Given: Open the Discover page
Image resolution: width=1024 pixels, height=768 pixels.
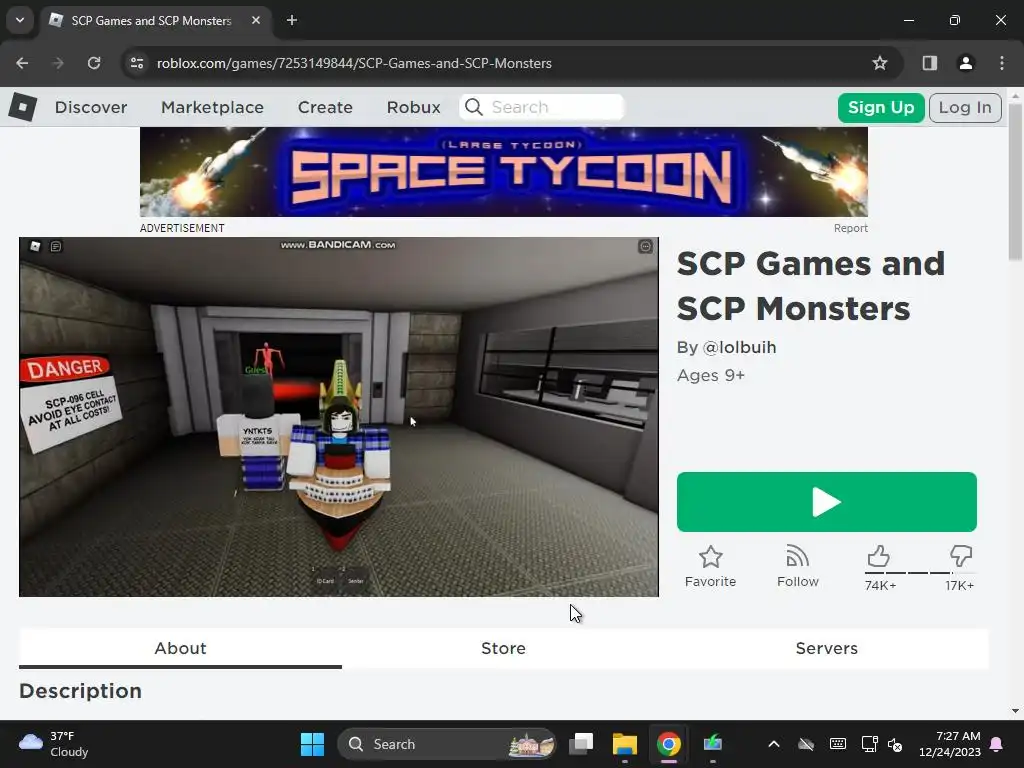Looking at the screenshot, I should 91,107.
